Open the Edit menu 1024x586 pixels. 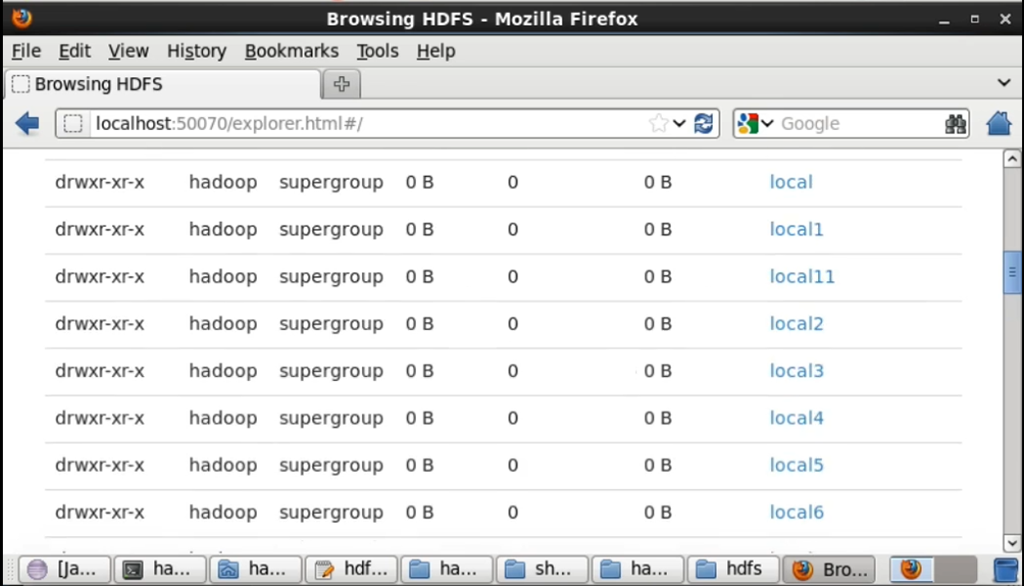pyautogui.click(x=74, y=51)
